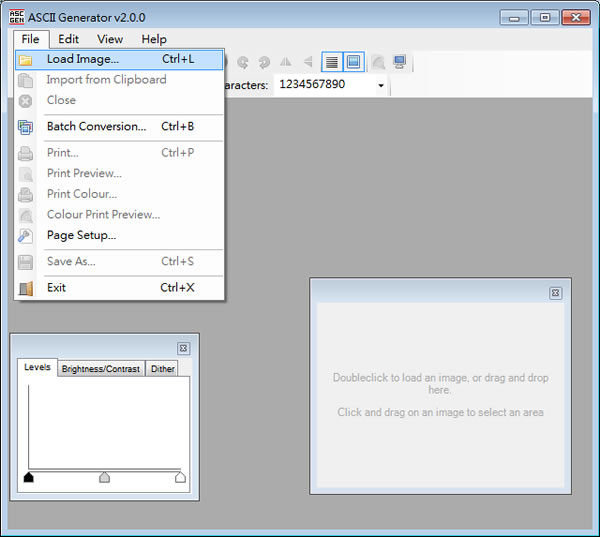Click the flip vertical toolbar icon
Screen dimensions: 600x537
[x=308, y=61]
